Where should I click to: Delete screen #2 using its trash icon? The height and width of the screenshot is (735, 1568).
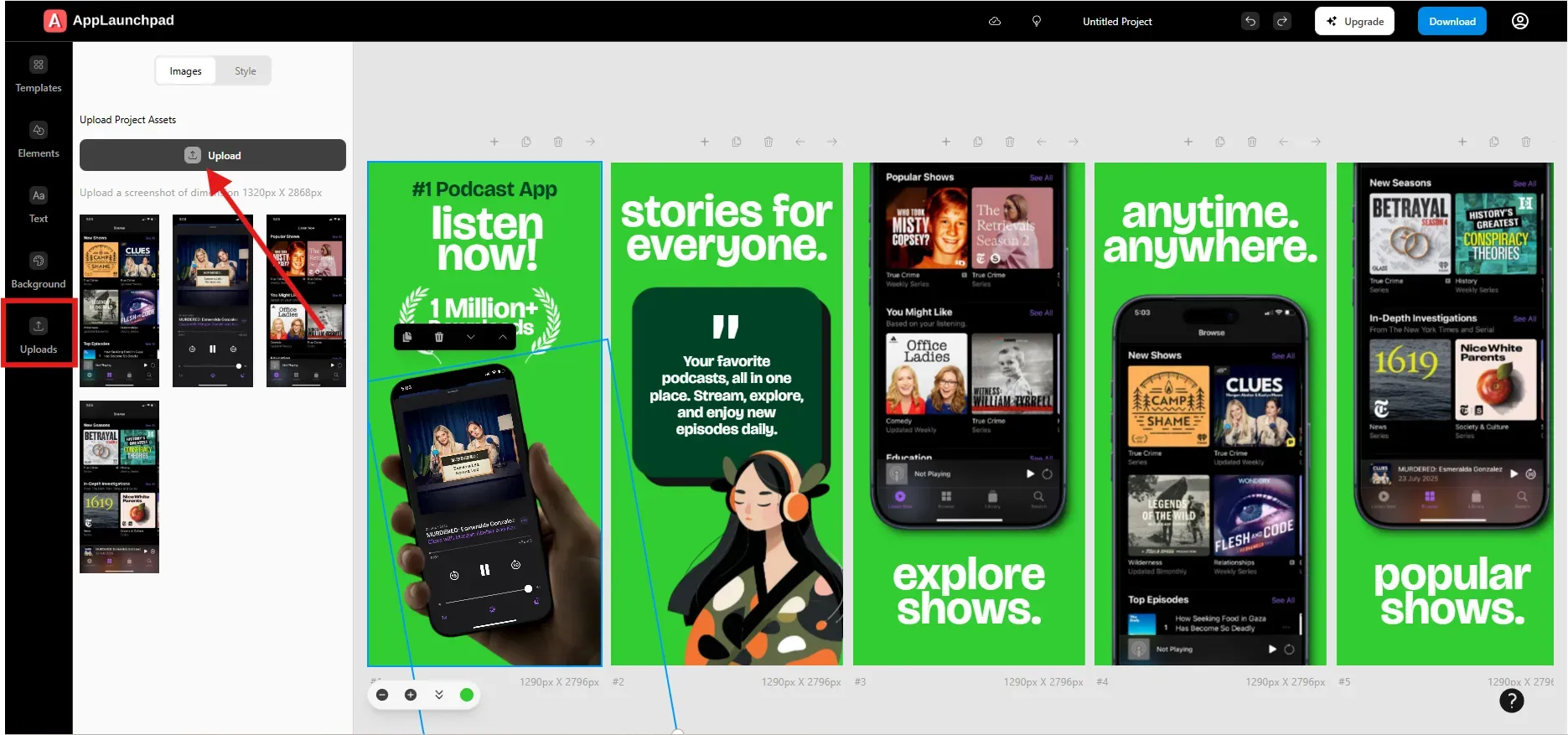(768, 142)
